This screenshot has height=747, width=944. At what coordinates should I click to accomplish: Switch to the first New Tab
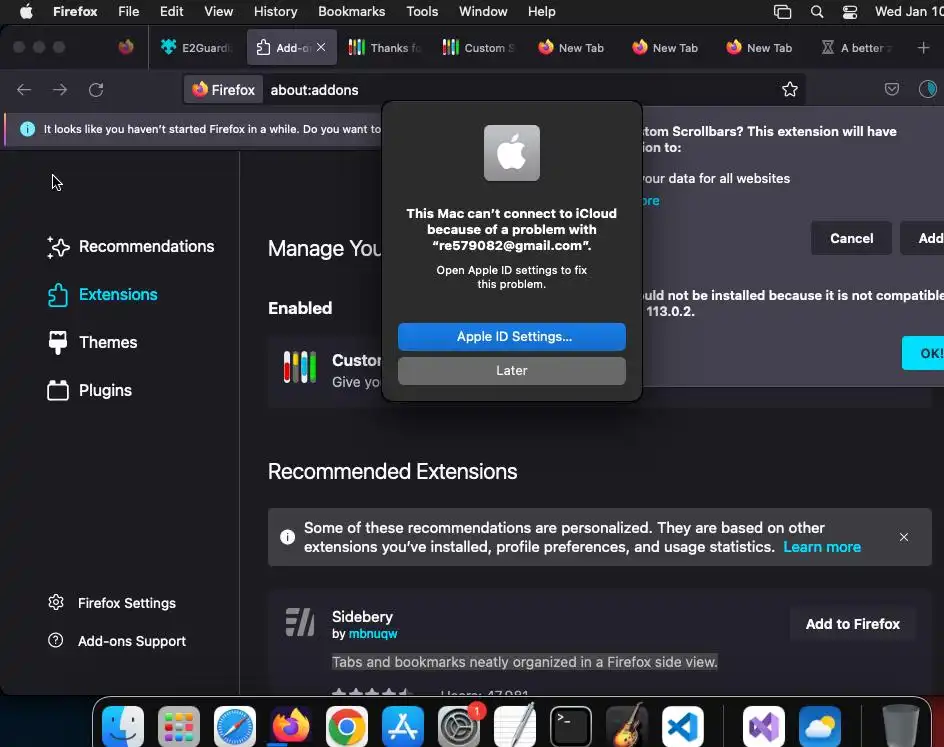tap(572, 48)
